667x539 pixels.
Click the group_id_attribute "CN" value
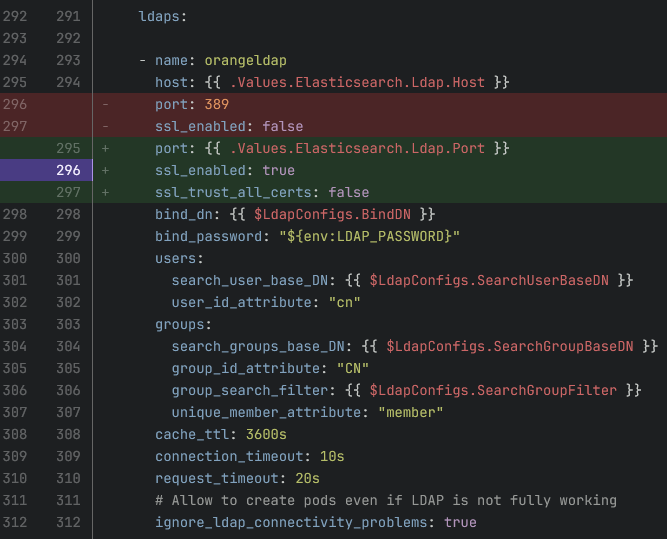[x=353, y=368]
